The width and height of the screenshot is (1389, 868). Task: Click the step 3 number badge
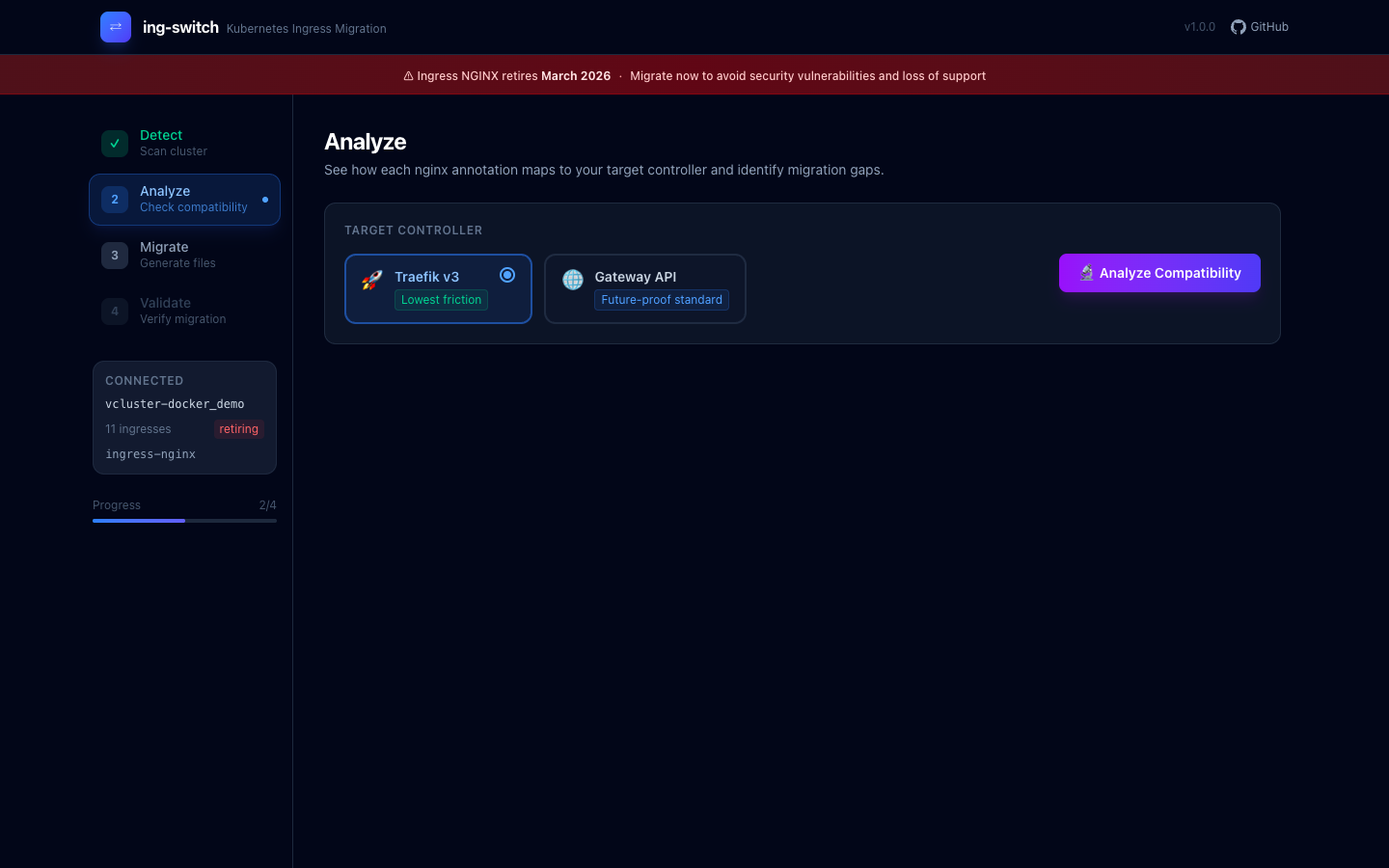point(115,256)
